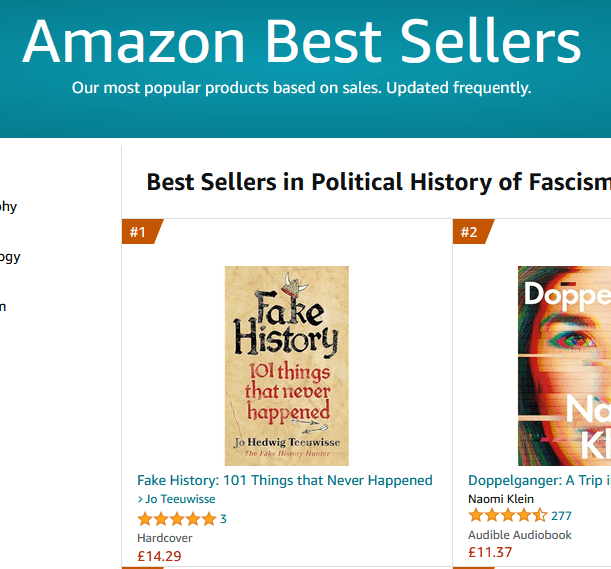Click the star rating under Naomi Klein
Image resolution: width=611 pixels, height=569 pixels.
(507, 516)
